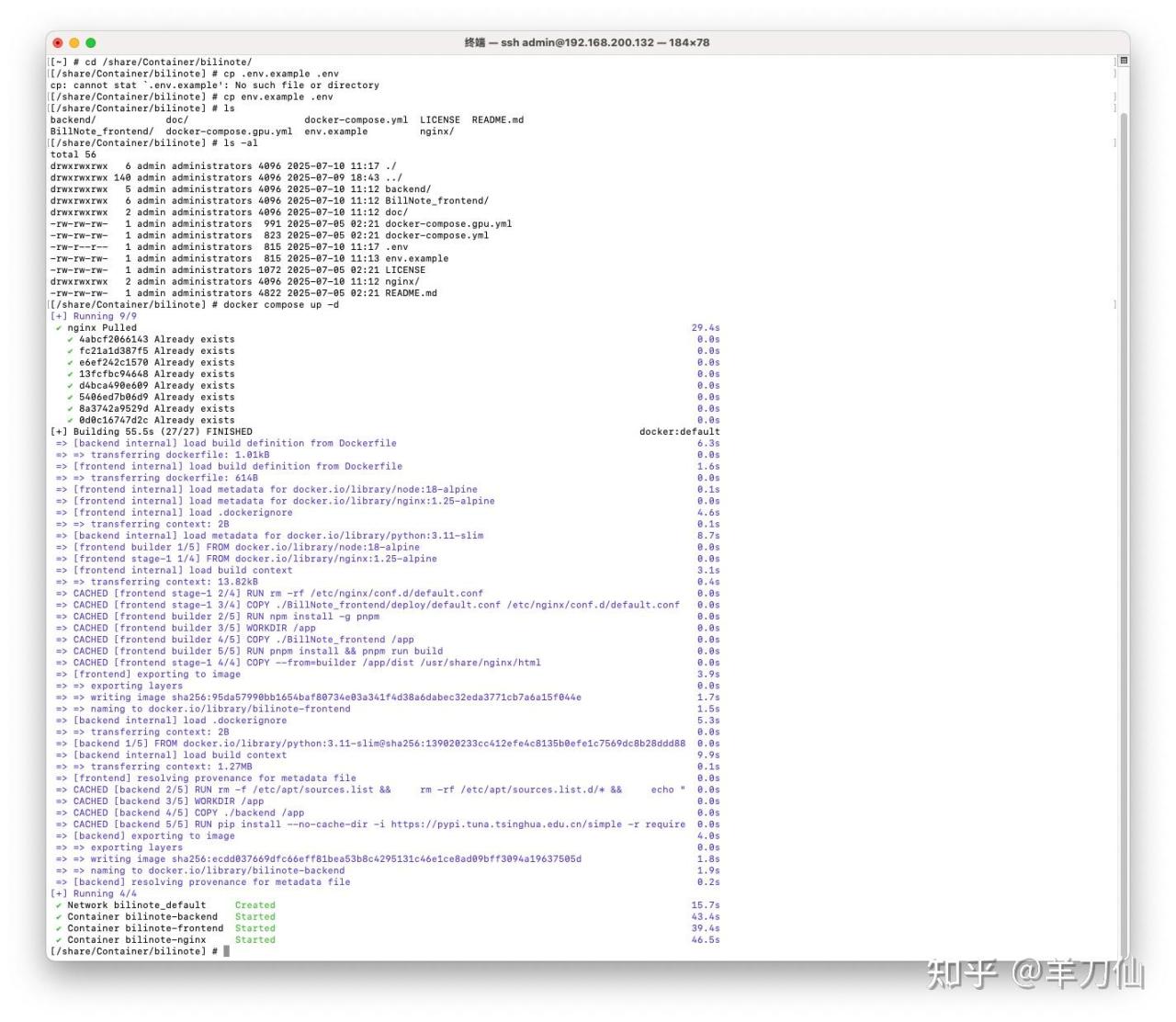Maximize the terminal with the green button
Screen dimensions: 1176x1022
coord(90,42)
